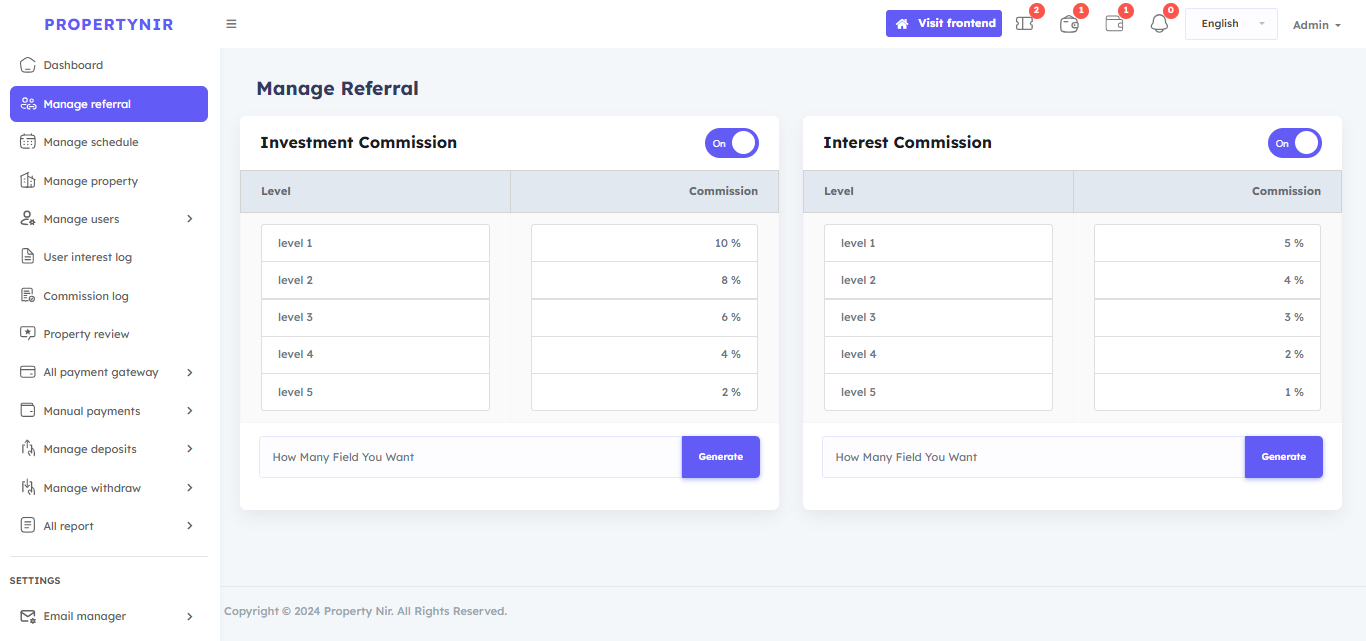Open User interest log menu item

87,257
